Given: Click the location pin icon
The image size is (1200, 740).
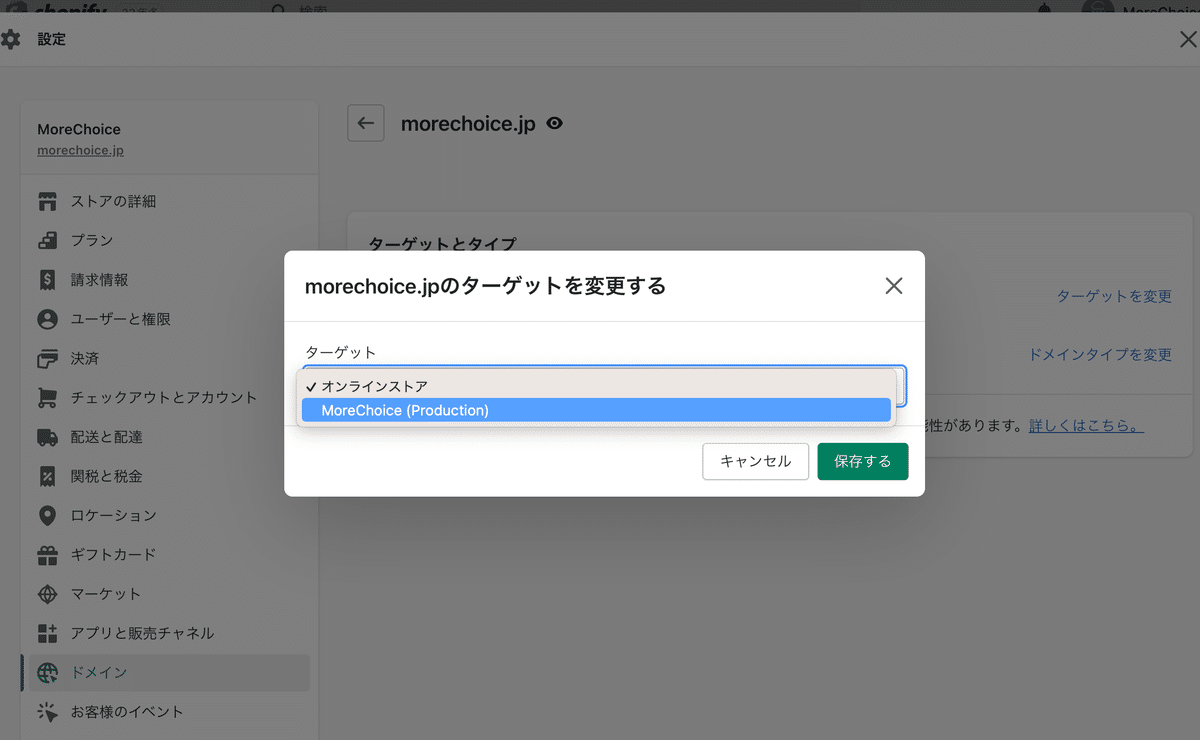Looking at the screenshot, I should (47, 515).
